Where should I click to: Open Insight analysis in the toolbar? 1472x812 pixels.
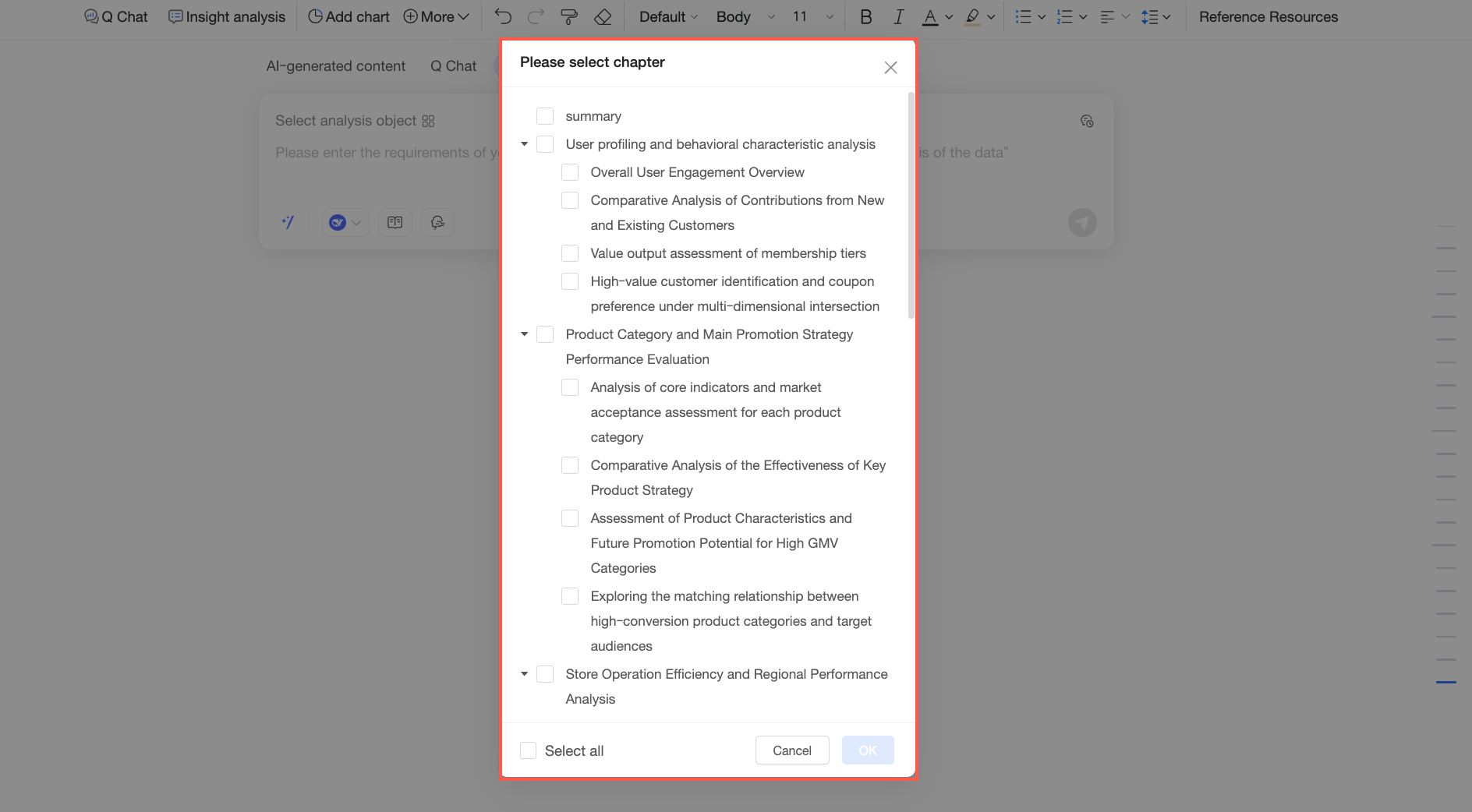227,17
